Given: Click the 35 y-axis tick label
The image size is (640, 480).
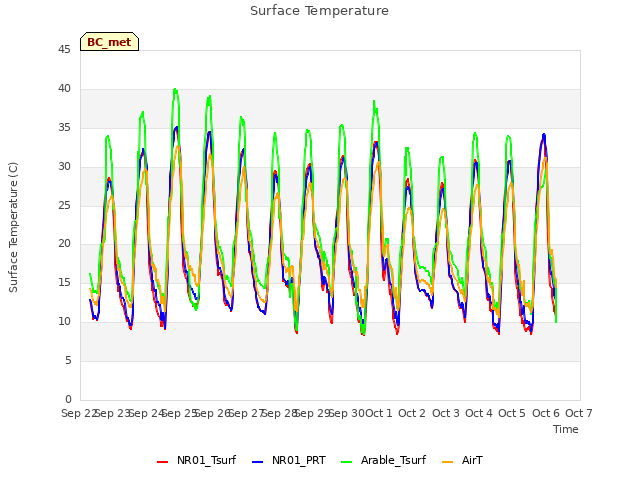Looking at the screenshot, I should click(64, 128).
